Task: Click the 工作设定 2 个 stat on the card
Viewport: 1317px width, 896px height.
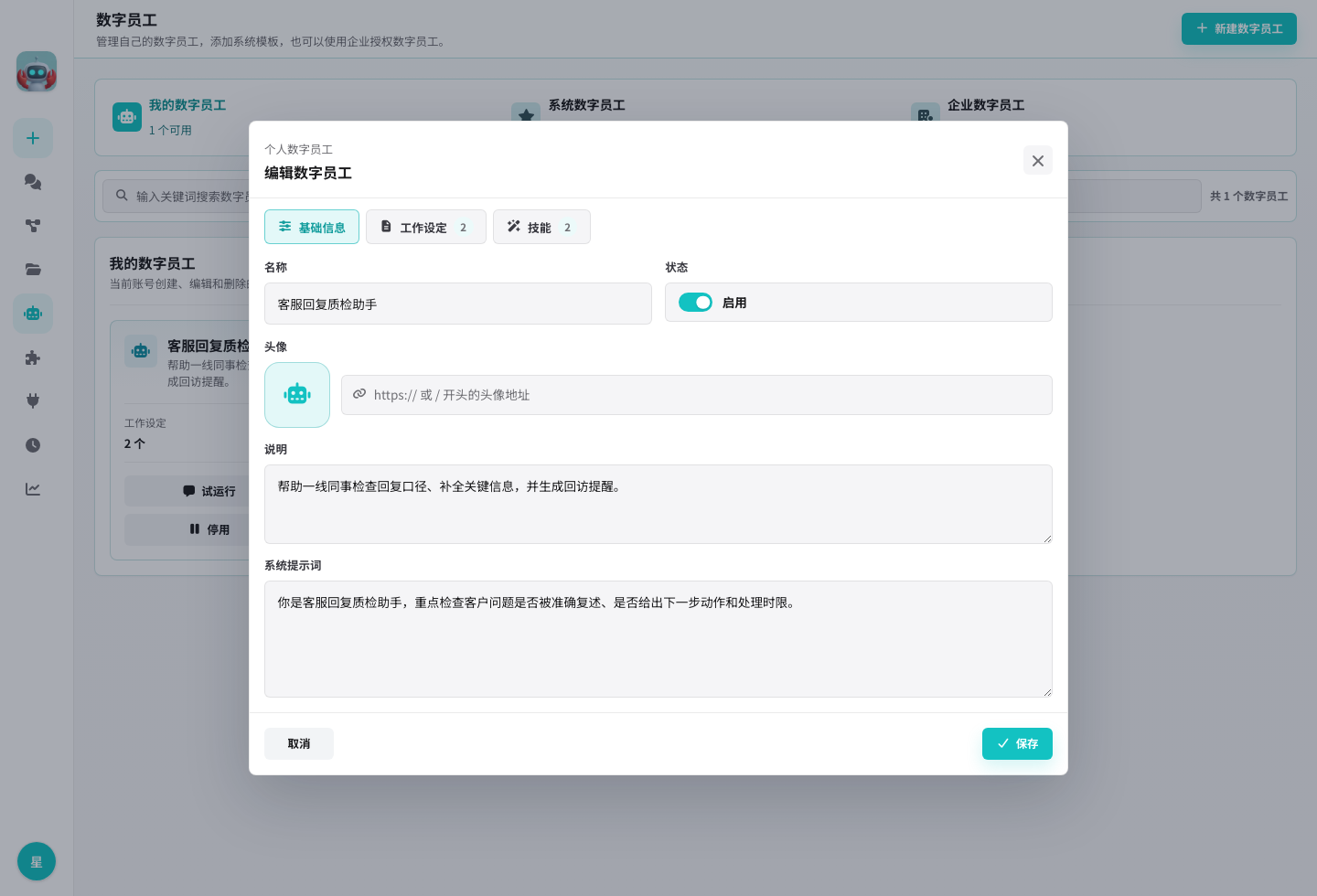Action: 145,433
